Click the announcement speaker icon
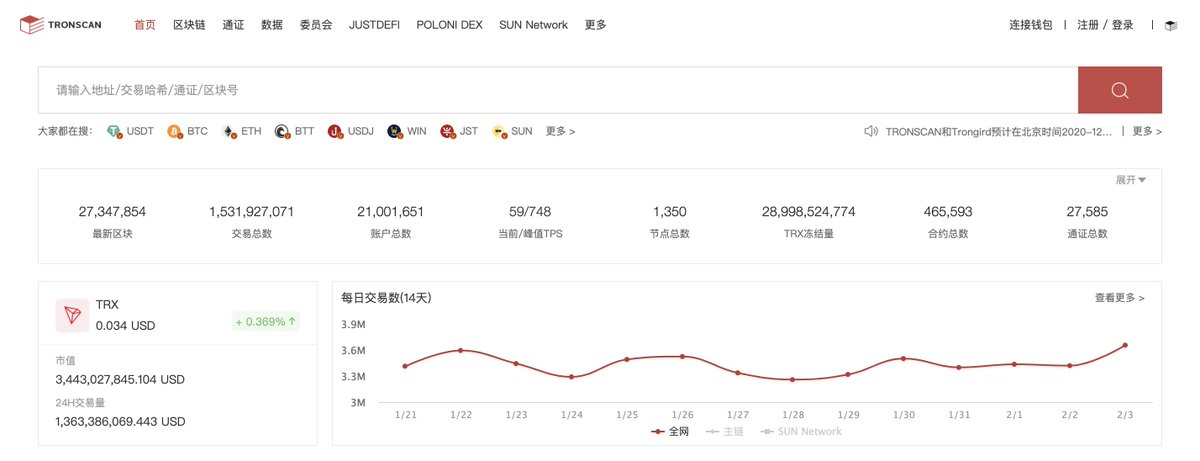This screenshot has height=461, width=1200. tap(872, 131)
